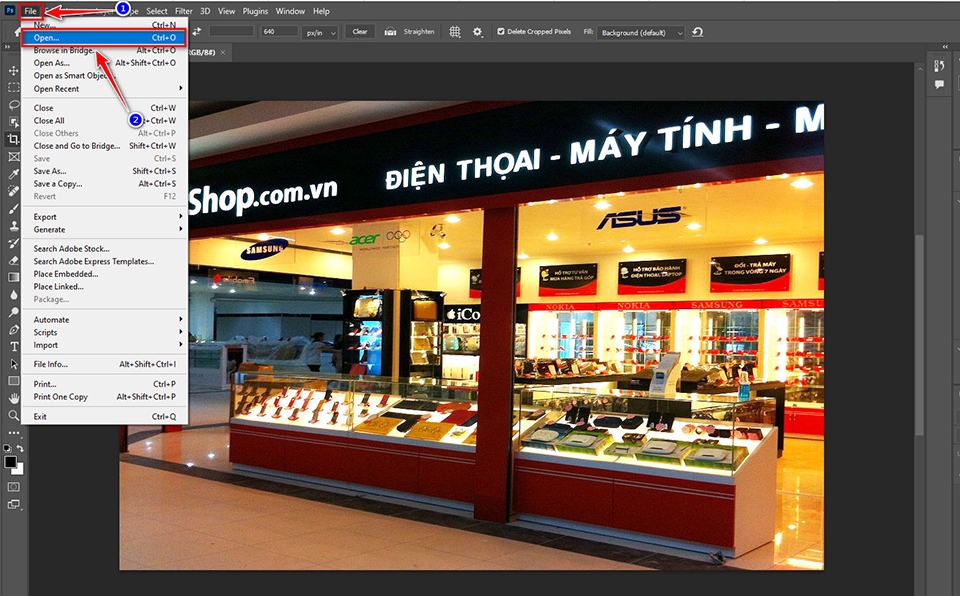Choose Save As... menu entry
Image resolution: width=960 pixels, height=596 pixels.
tap(105, 172)
